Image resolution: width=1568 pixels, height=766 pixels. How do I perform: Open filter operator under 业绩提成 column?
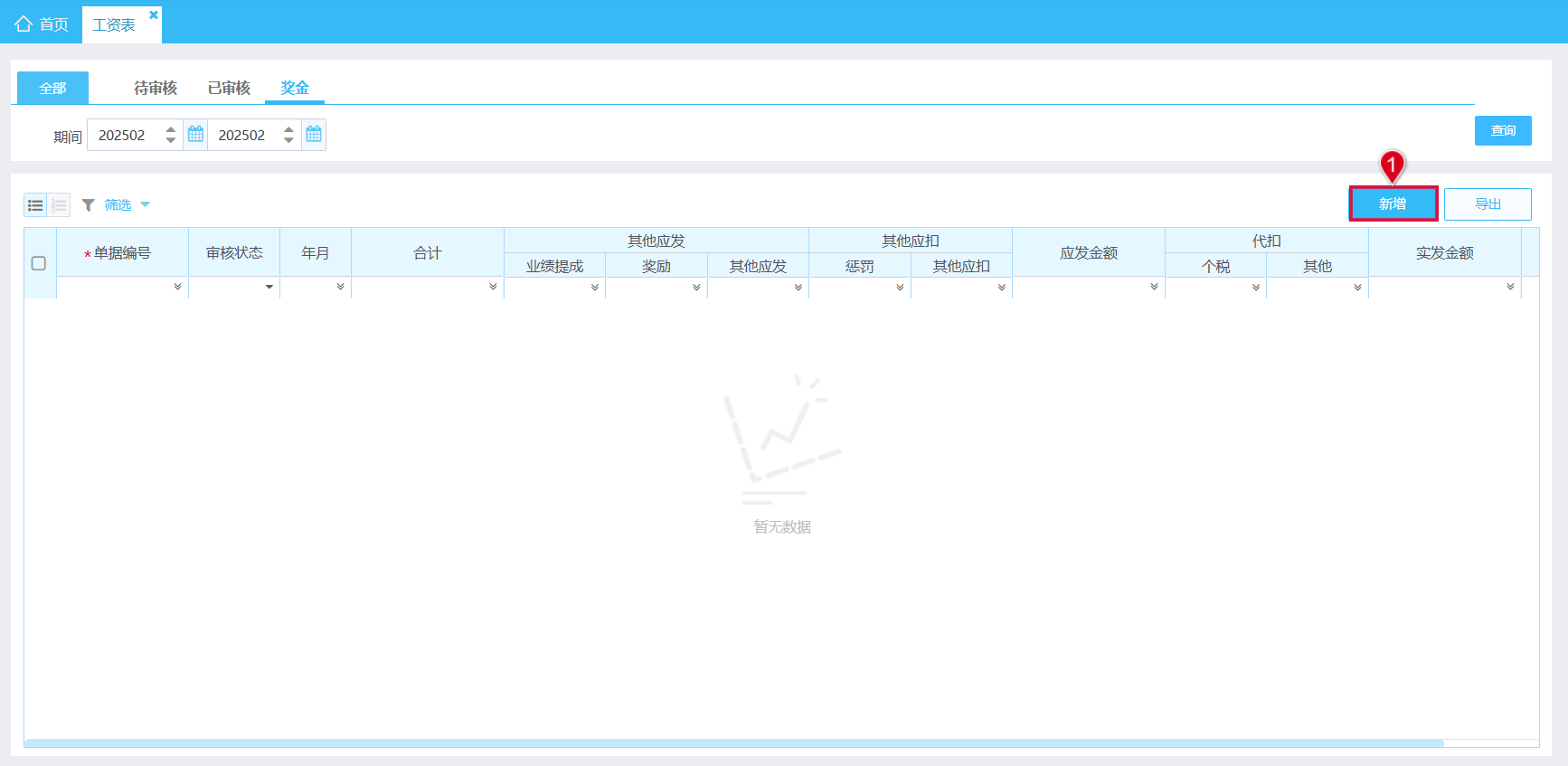coord(595,288)
